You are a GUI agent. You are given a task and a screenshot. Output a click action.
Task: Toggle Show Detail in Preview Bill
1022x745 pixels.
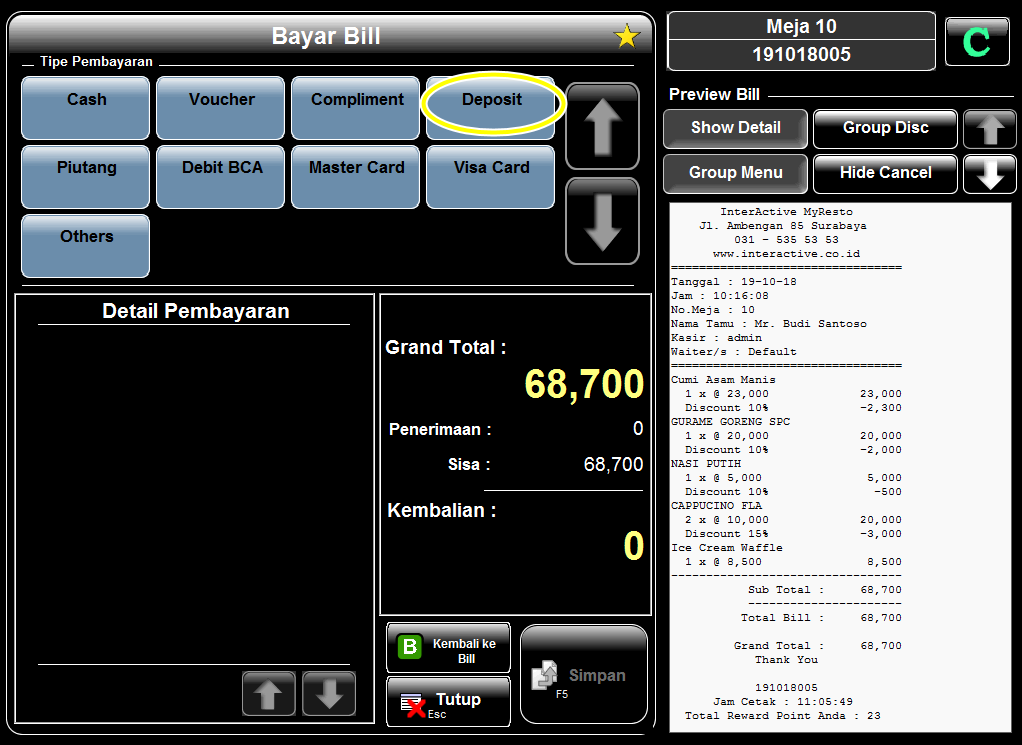735,128
